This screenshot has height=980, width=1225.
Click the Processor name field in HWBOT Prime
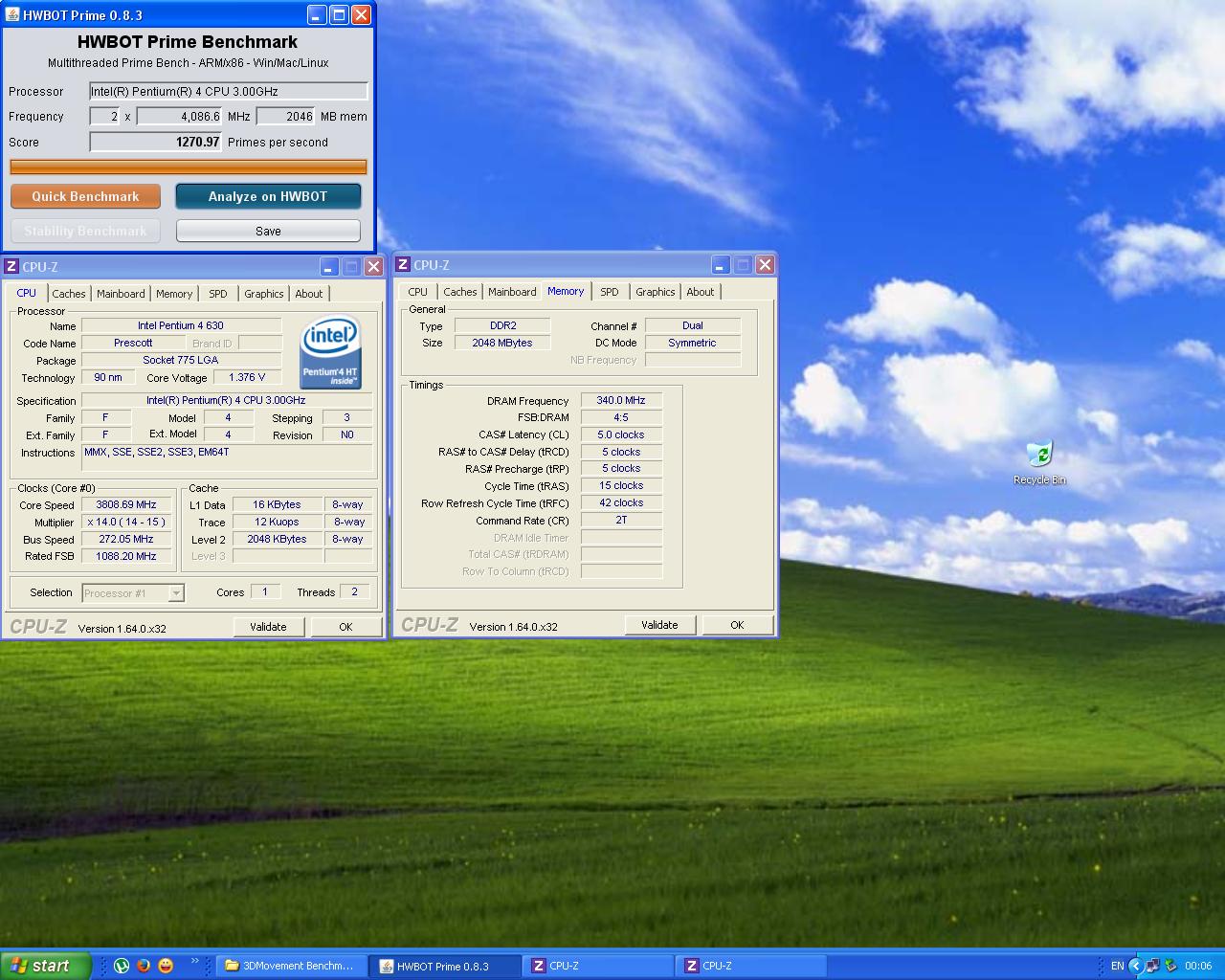click(x=229, y=91)
